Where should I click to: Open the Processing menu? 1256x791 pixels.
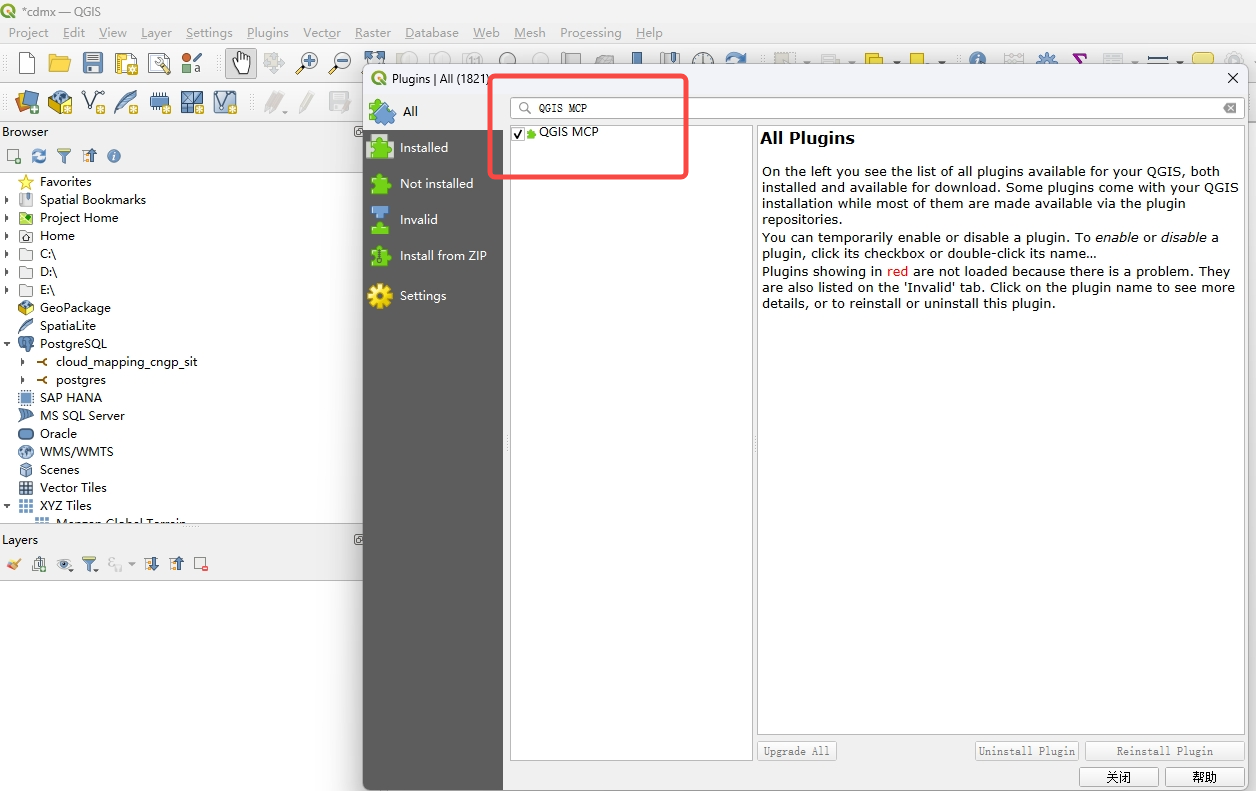pyautogui.click(x=590, y=33)
